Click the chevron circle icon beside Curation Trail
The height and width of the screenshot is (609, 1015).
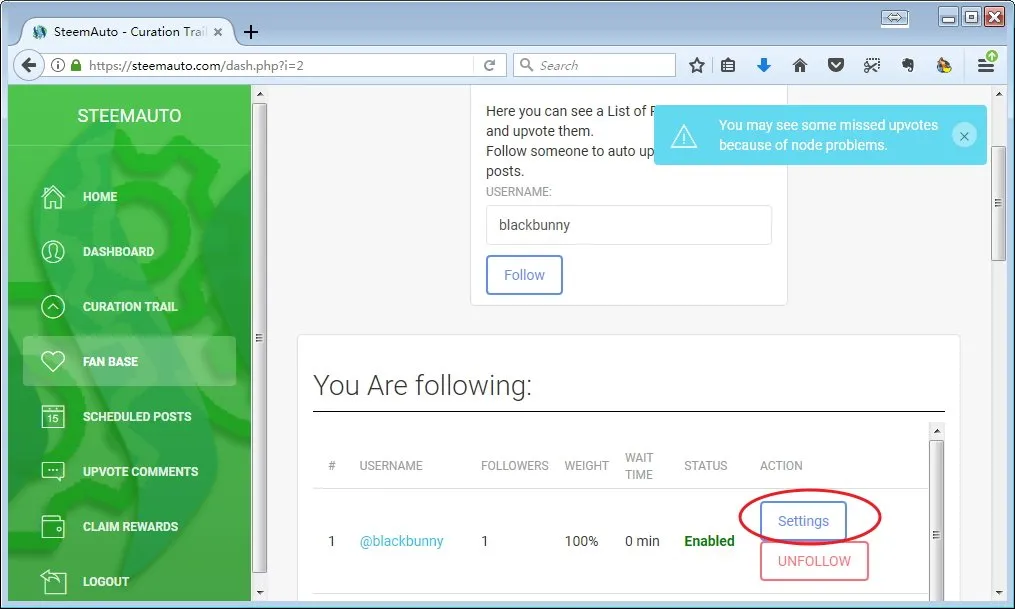point(53,307)
